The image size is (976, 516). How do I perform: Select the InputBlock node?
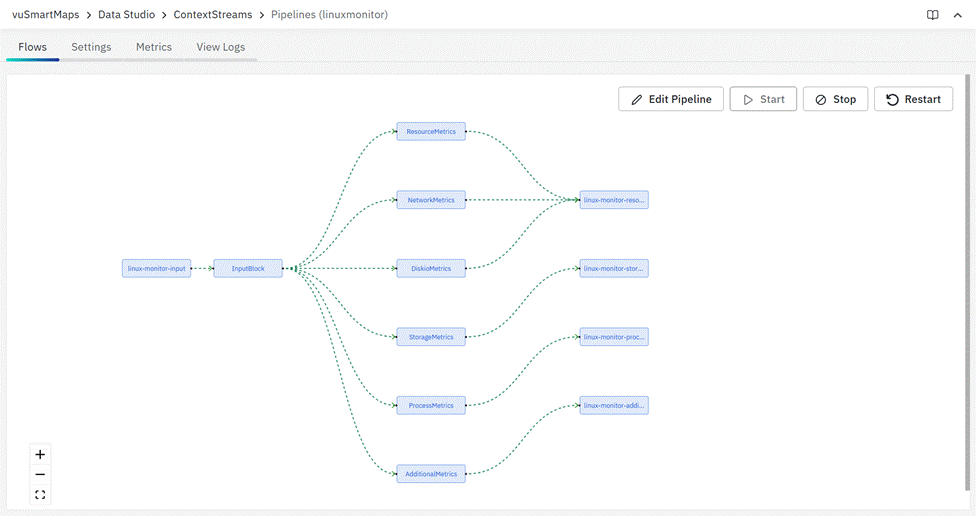click(x=248, y=268)
